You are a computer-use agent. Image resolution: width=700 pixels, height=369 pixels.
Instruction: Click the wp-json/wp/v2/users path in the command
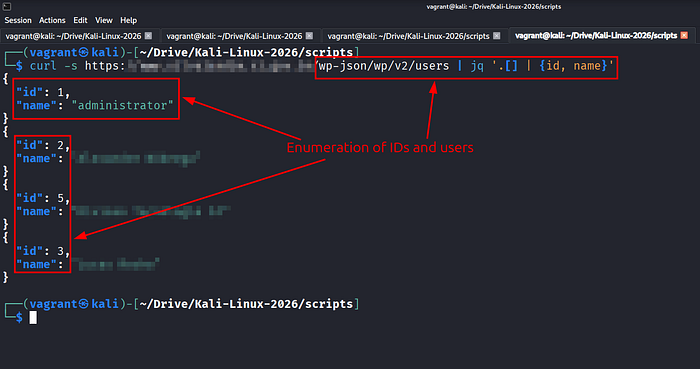coord(384,66)
